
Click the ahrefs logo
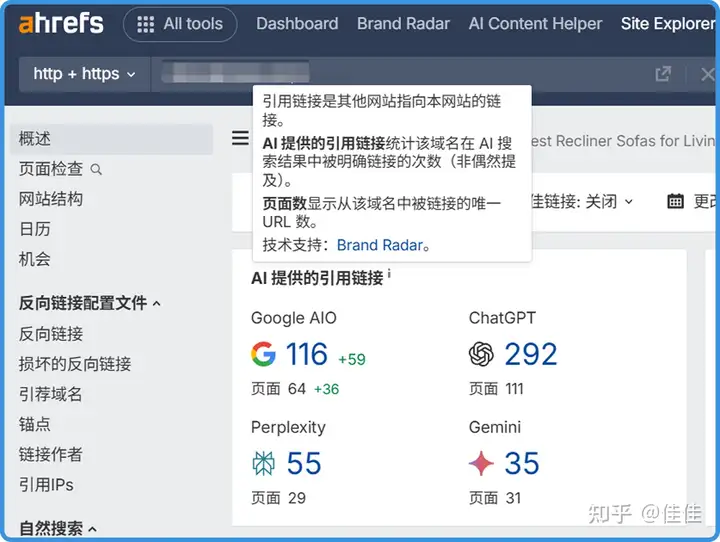[61, 23]
